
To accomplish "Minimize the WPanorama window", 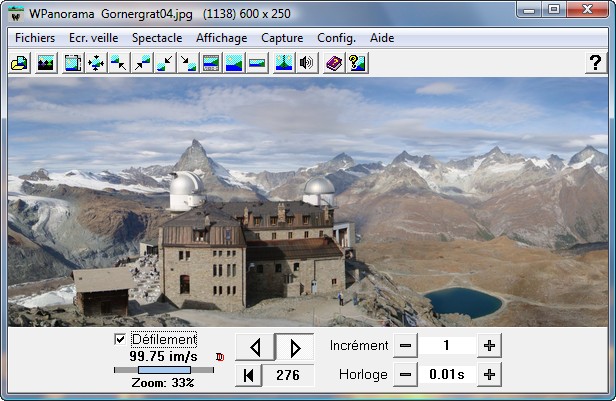I will pos(528,10).
